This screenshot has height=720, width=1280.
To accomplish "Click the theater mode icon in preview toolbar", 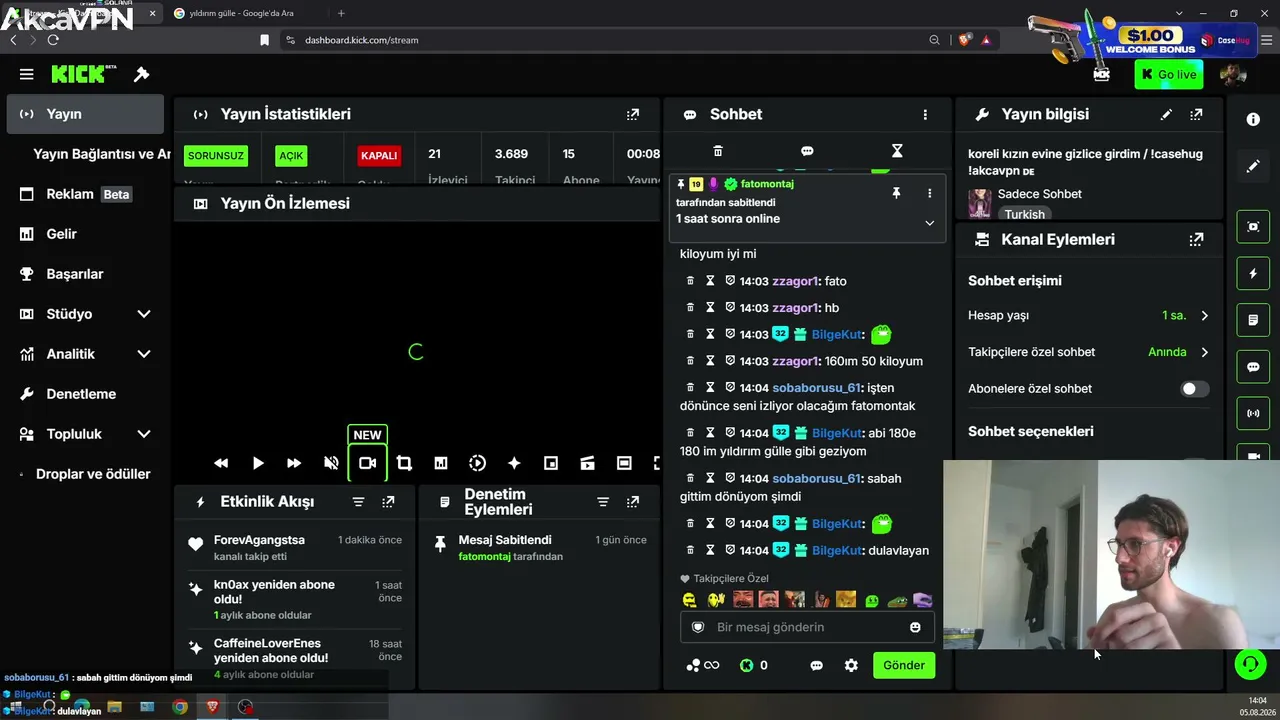I will 624,463.
